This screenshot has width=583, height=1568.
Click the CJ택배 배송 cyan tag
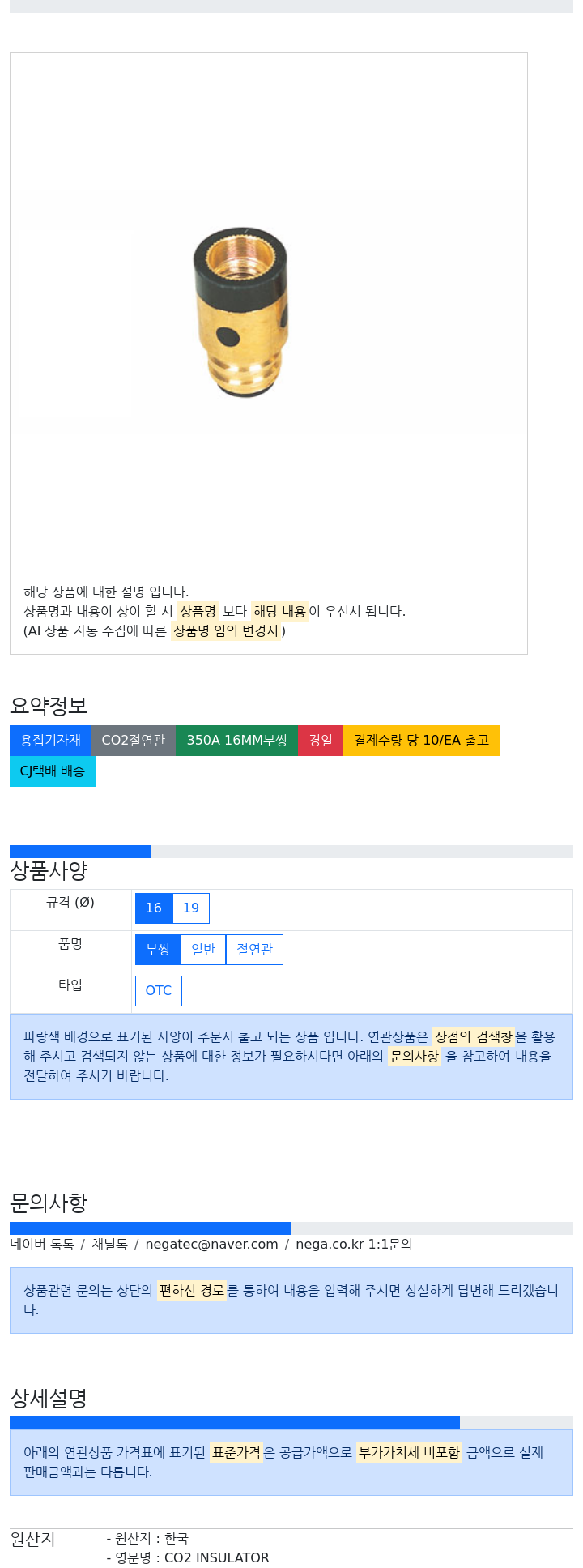[x=53, y=771]
